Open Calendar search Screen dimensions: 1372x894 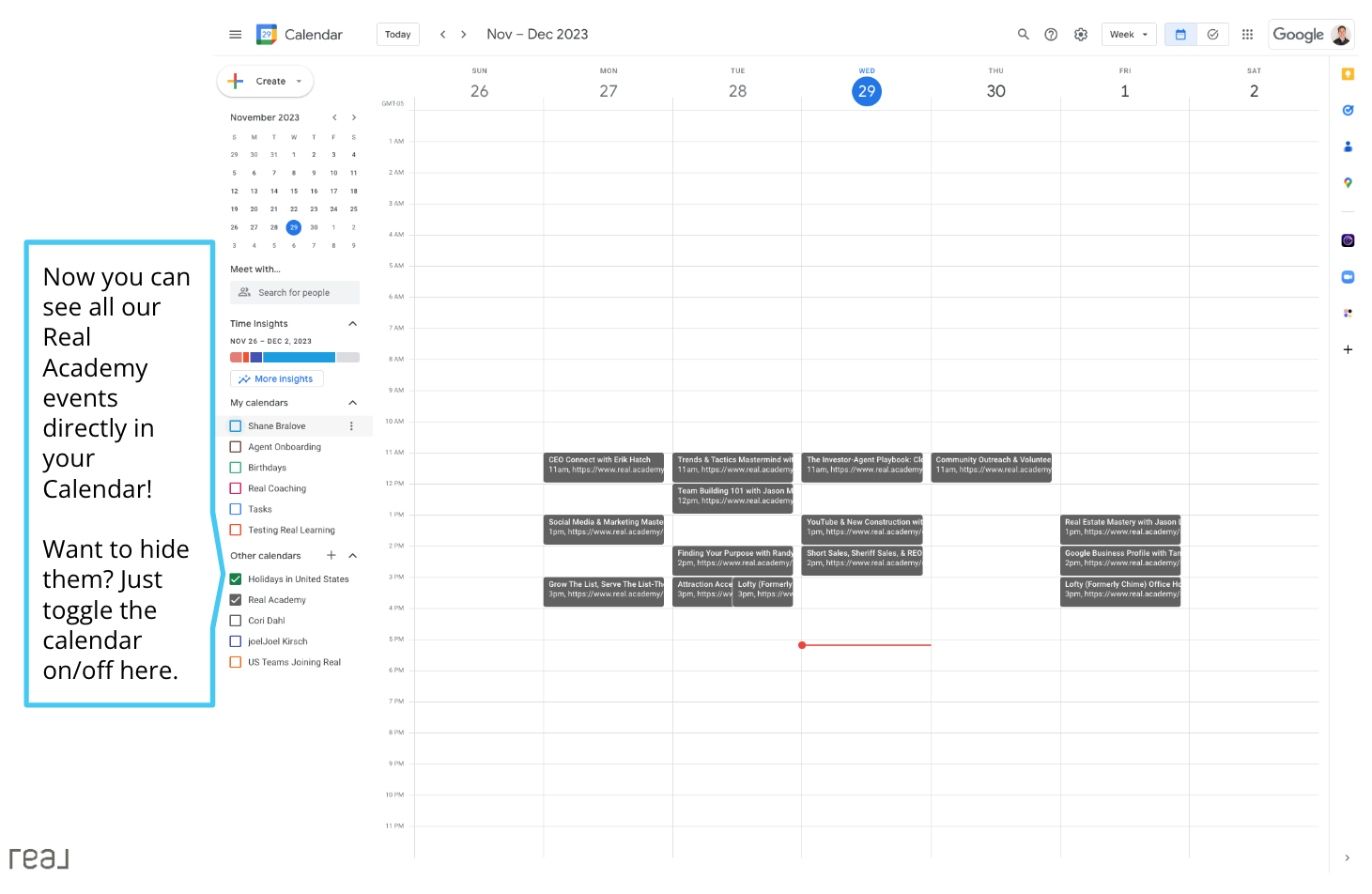(x=1023, y=34)
